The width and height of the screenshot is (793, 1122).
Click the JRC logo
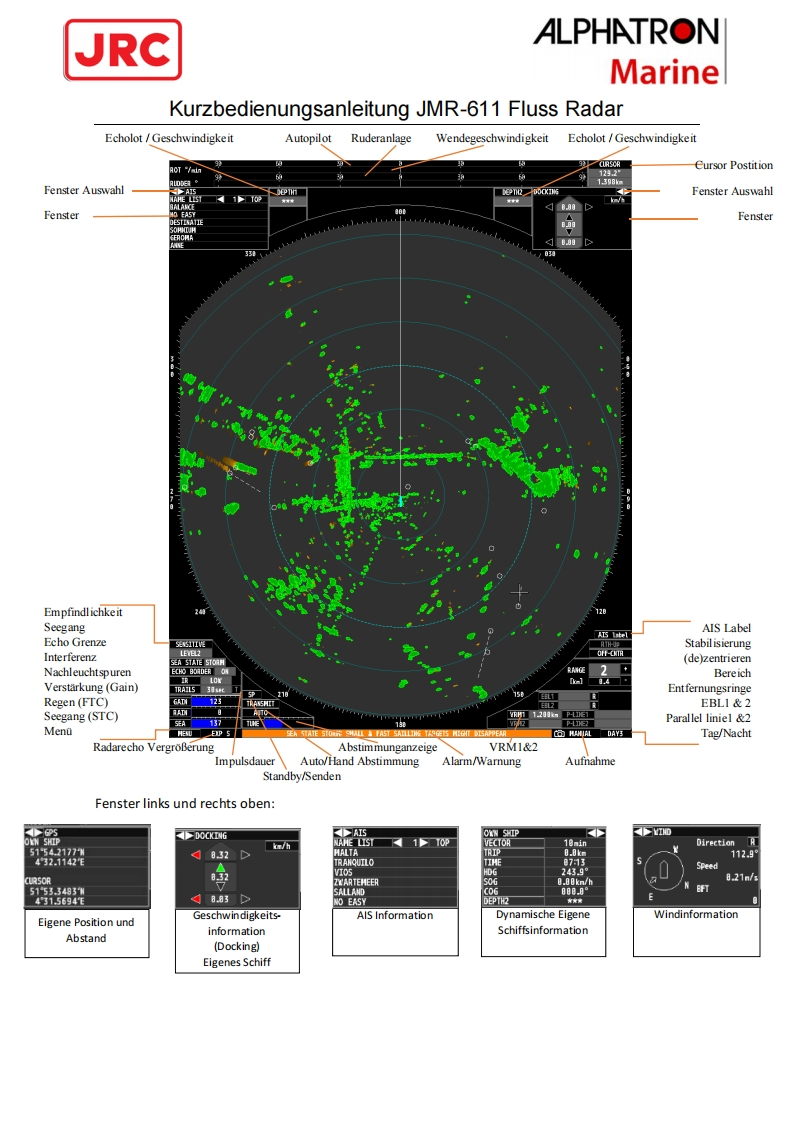tap(123, 50)
